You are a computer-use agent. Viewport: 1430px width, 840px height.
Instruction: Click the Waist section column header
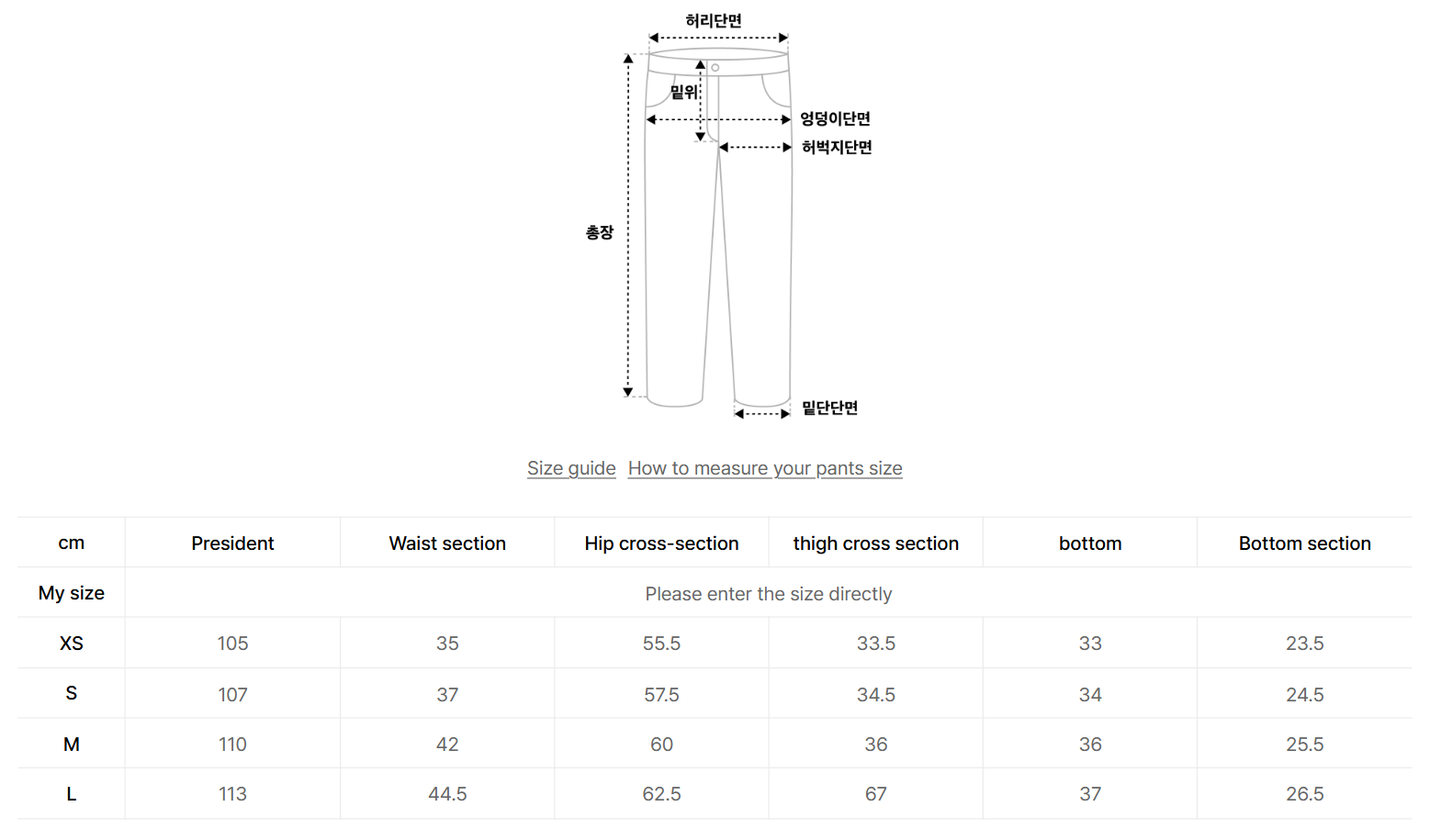click(447, 543)
